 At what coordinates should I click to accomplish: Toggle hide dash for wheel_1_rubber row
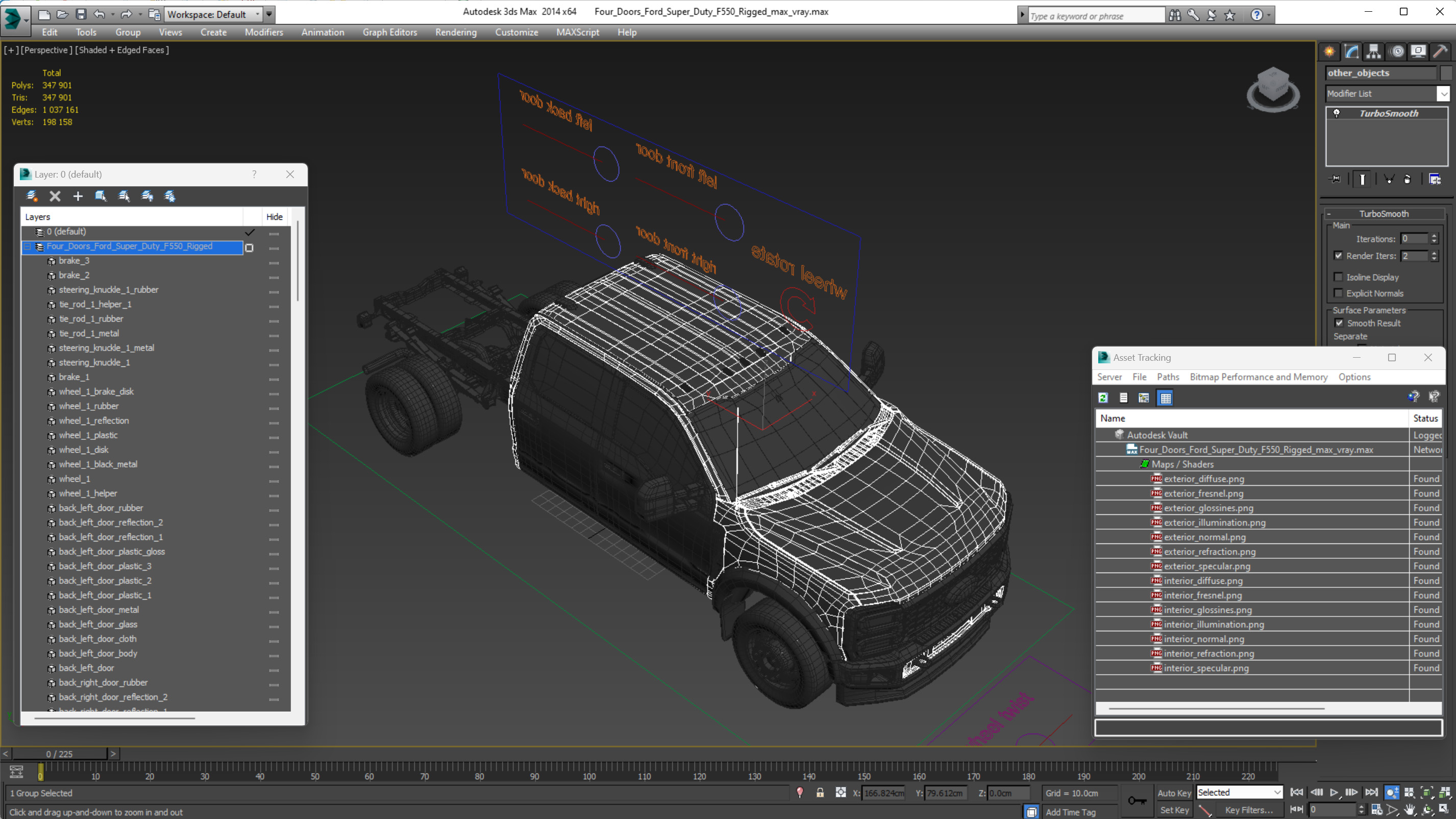[x=274, y=408]
